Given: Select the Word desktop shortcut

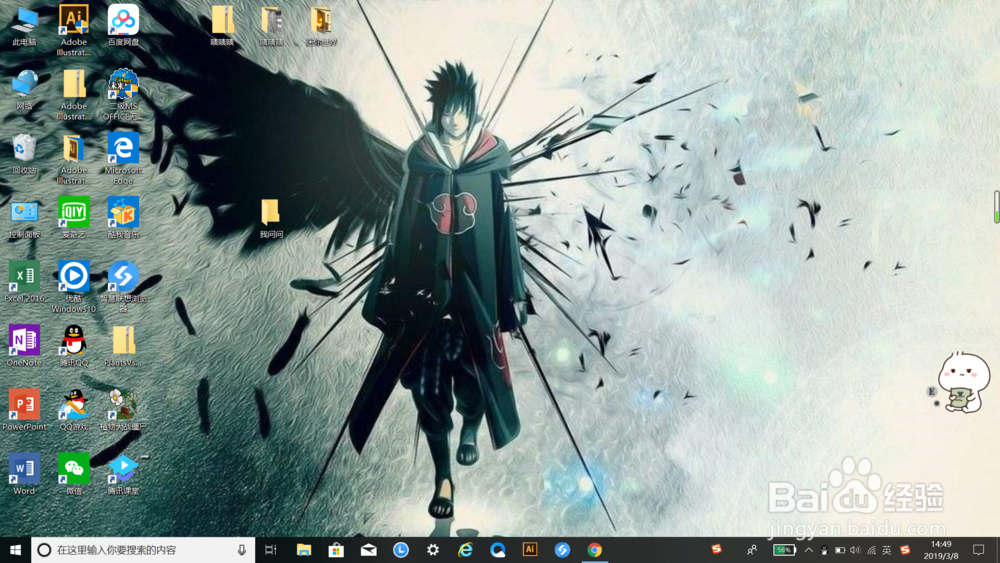Looking at the screenshot, I should pos(24,474).
